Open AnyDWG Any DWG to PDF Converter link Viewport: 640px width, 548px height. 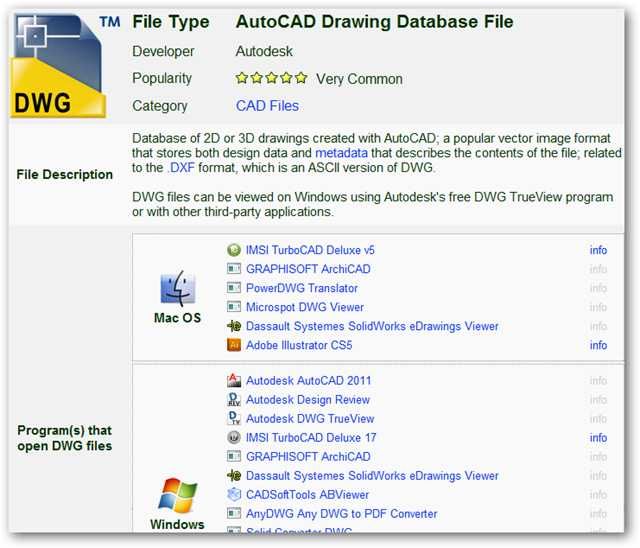coord(342,514)
